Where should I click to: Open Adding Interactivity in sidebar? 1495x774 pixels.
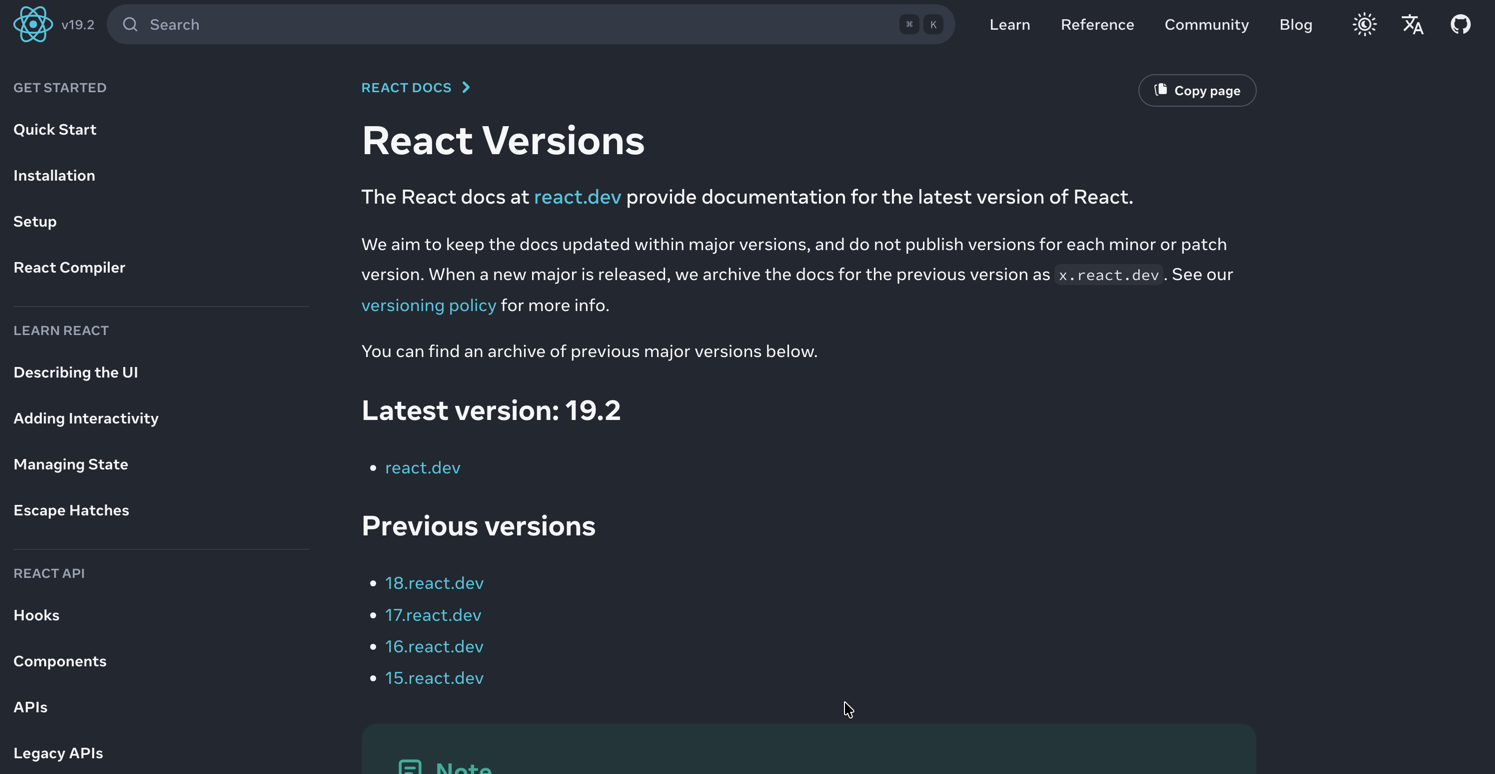(86, 418)
